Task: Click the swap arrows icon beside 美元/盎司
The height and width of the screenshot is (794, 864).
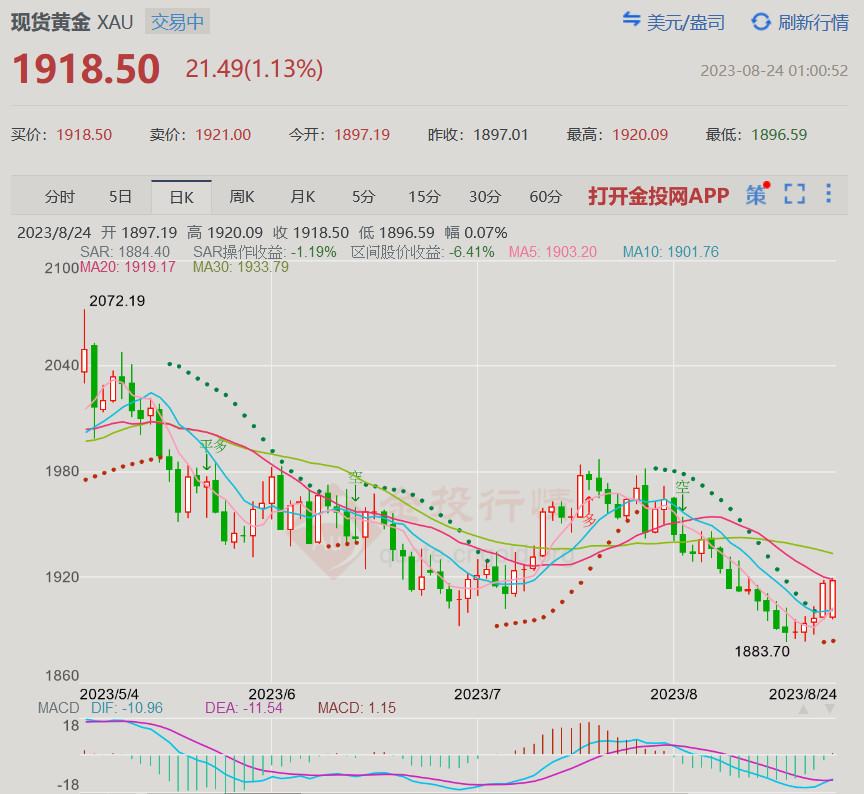Action: pyautogui.click(x=631, y=21)
